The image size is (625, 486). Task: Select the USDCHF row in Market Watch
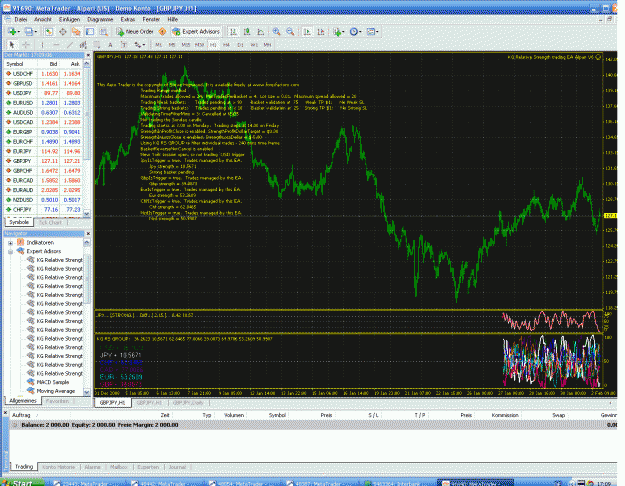click(x=43, y=74)
